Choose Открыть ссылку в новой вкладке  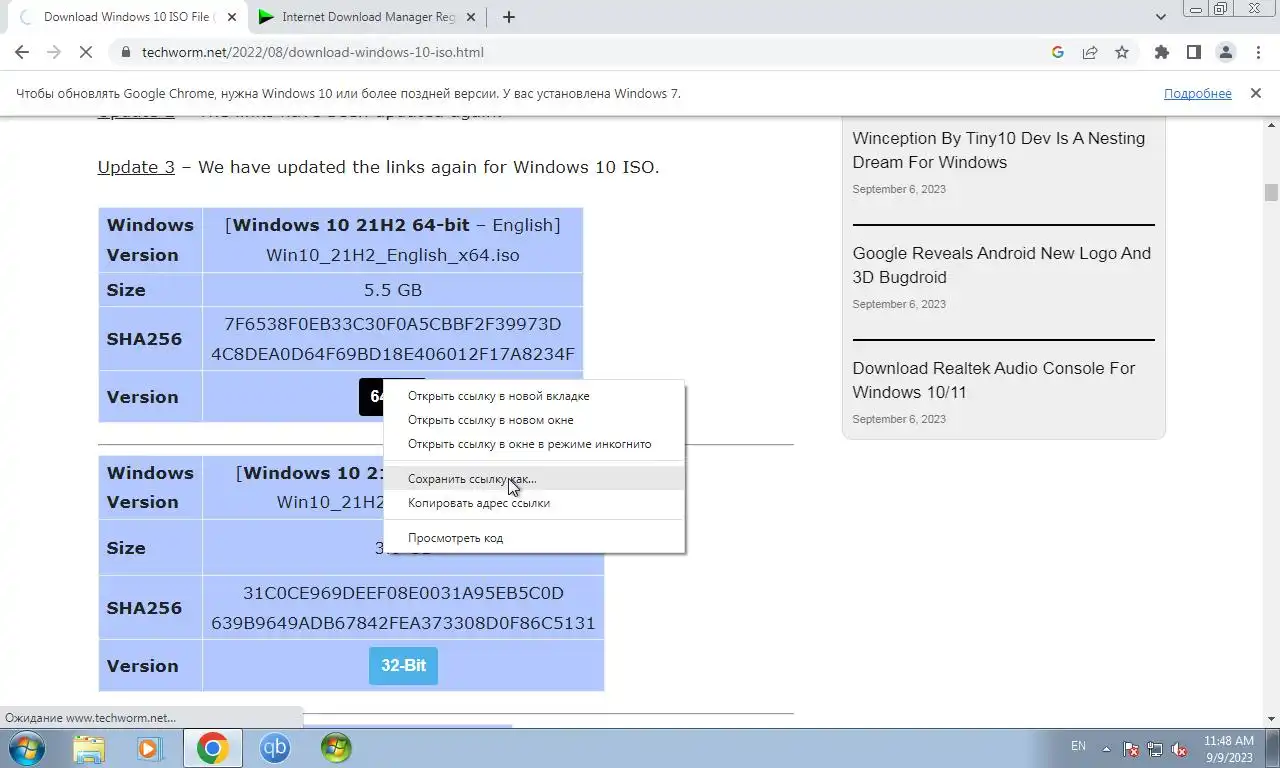pos(535,396)
